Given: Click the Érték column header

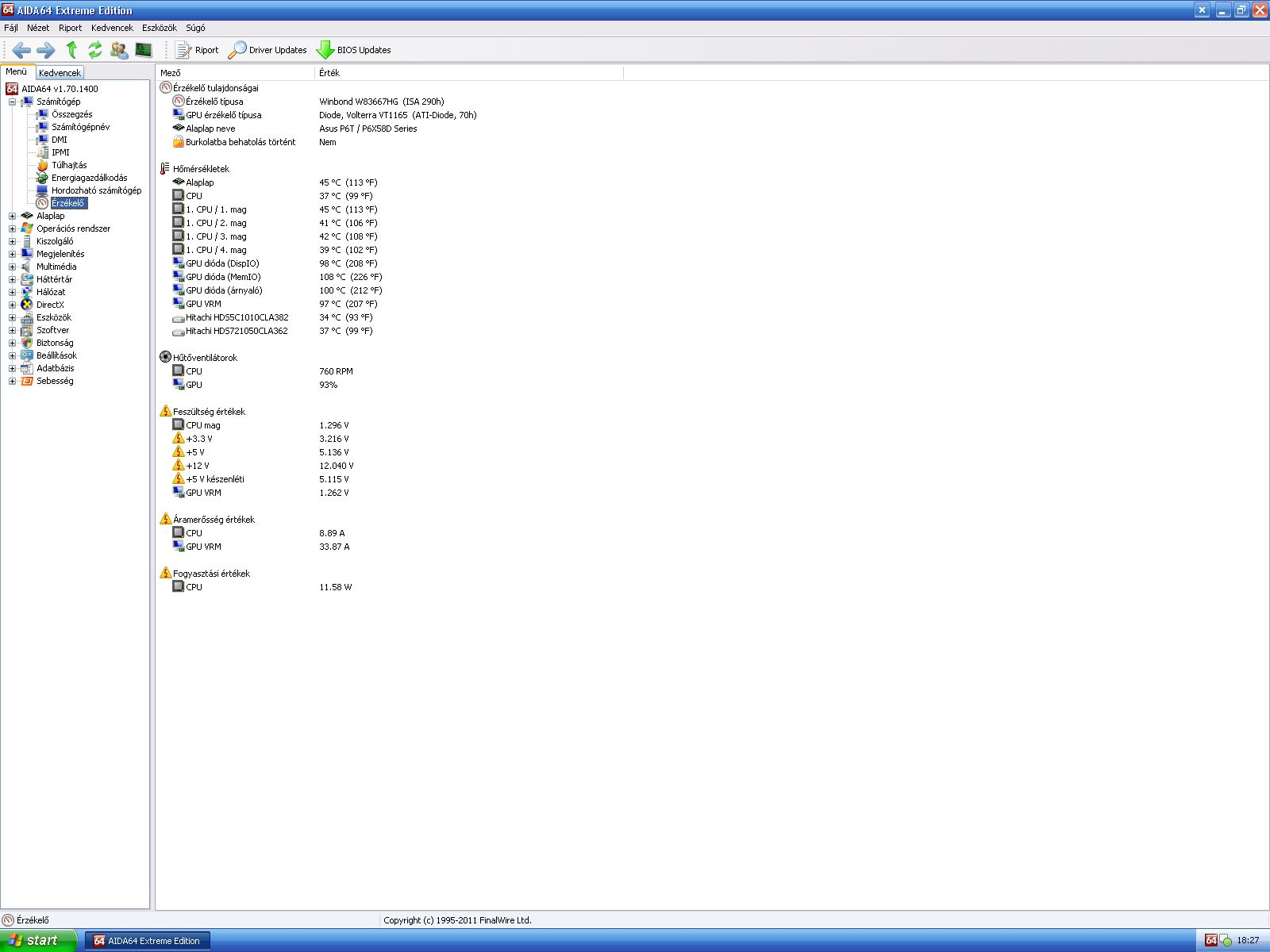Looking at the screenshot, I should (x=469, y=72).
